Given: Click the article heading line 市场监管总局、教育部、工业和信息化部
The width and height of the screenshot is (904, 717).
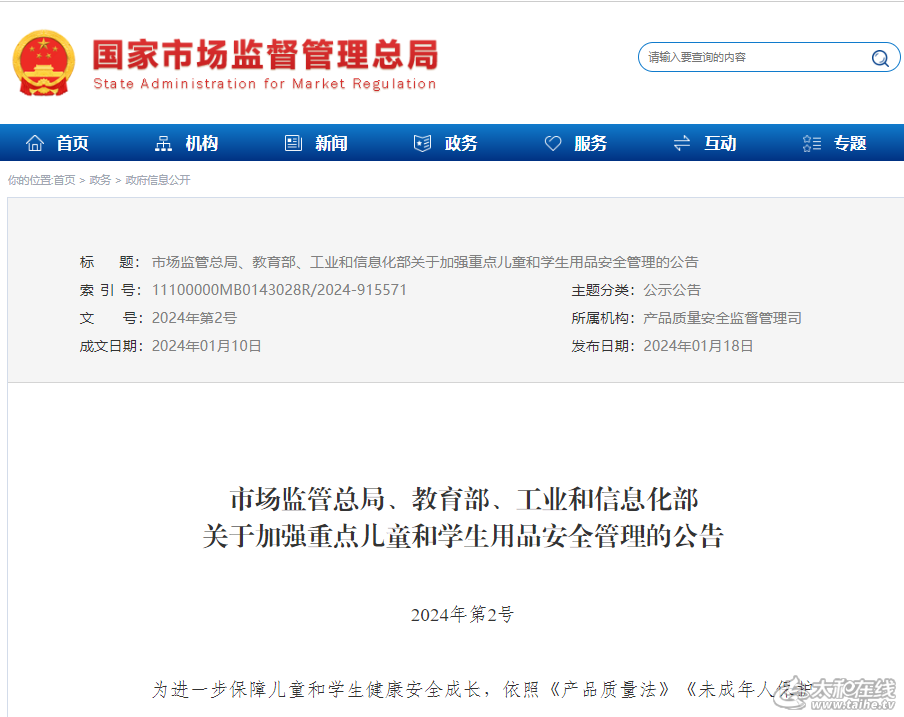Looking at the screenshot, I should (x=464, y=499).
